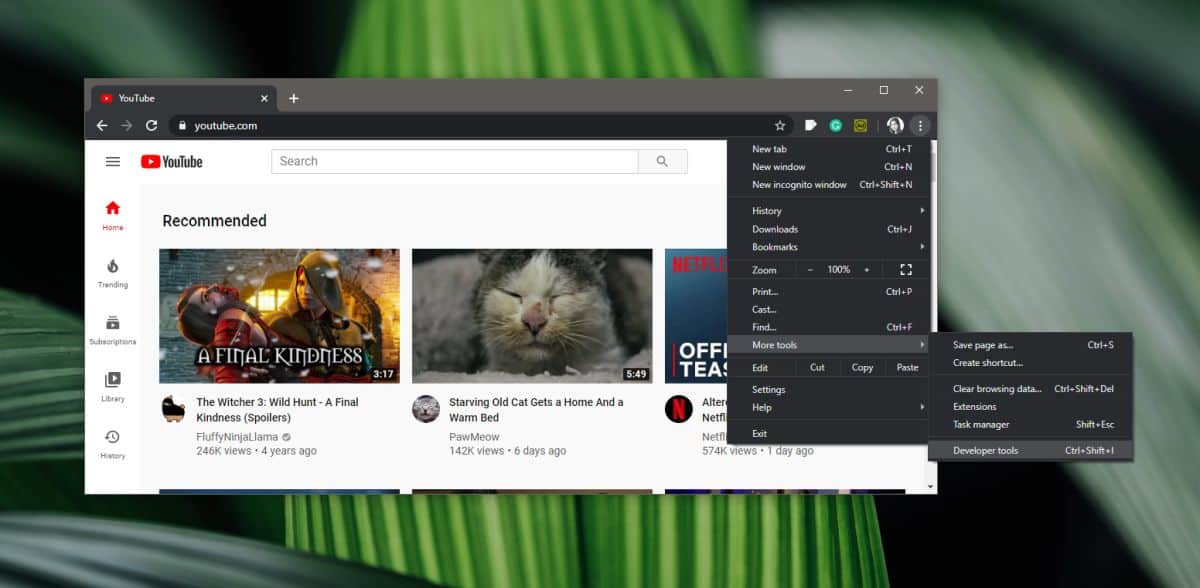Viewport: 1200px width, 588px height.
Task: Click the yellow square extension icon
Action: tap(860, 126)
